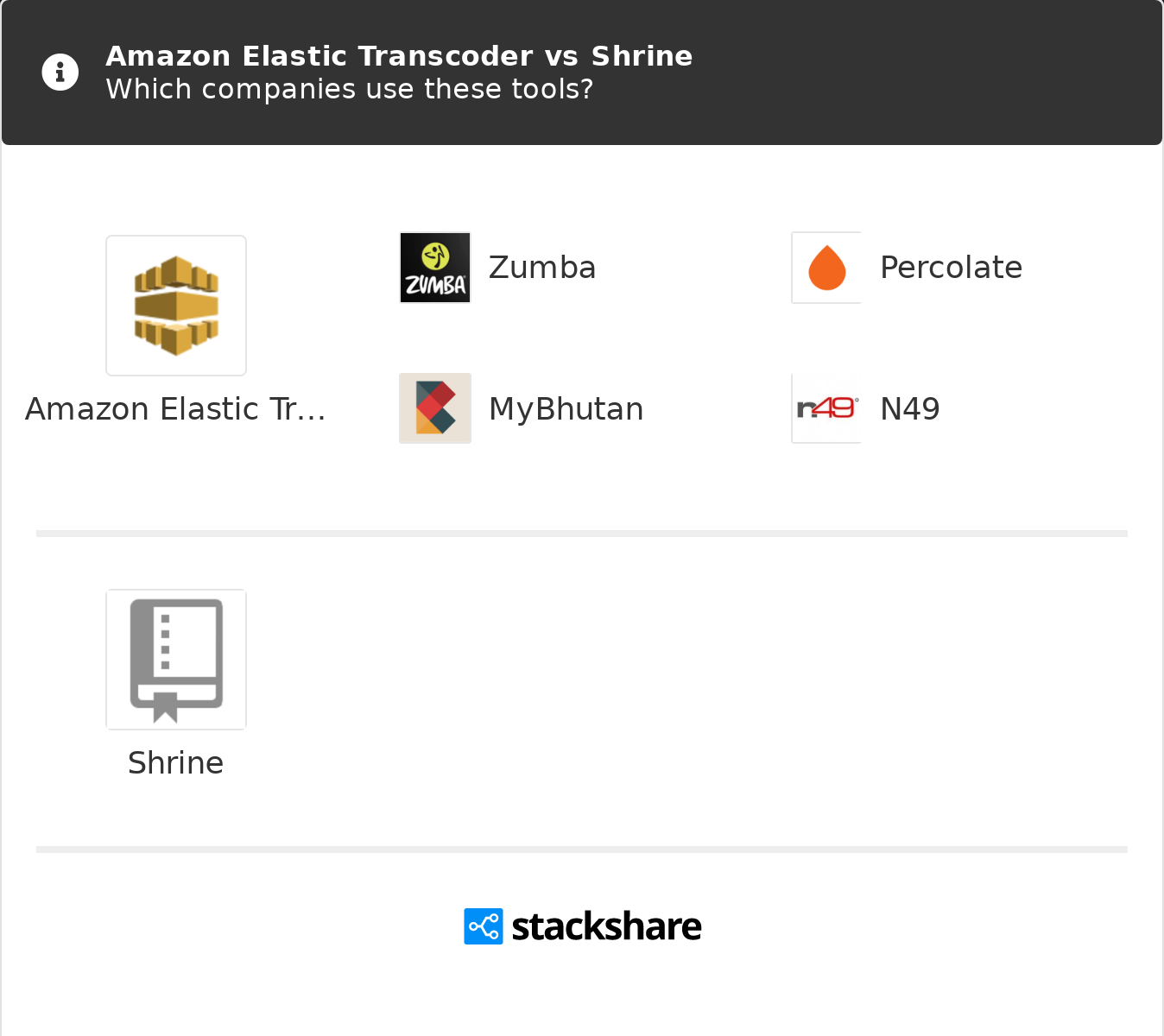Open the N49 company name link
The image size is (1164, 1036).
click(x=910, y=409)
